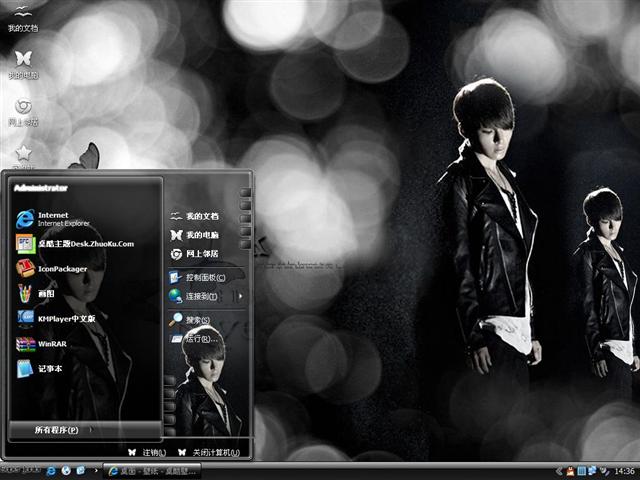Open 桌酷主题Desk.ZhuoKu.Com in Start menu
The image size is (640, 480).
75,244
